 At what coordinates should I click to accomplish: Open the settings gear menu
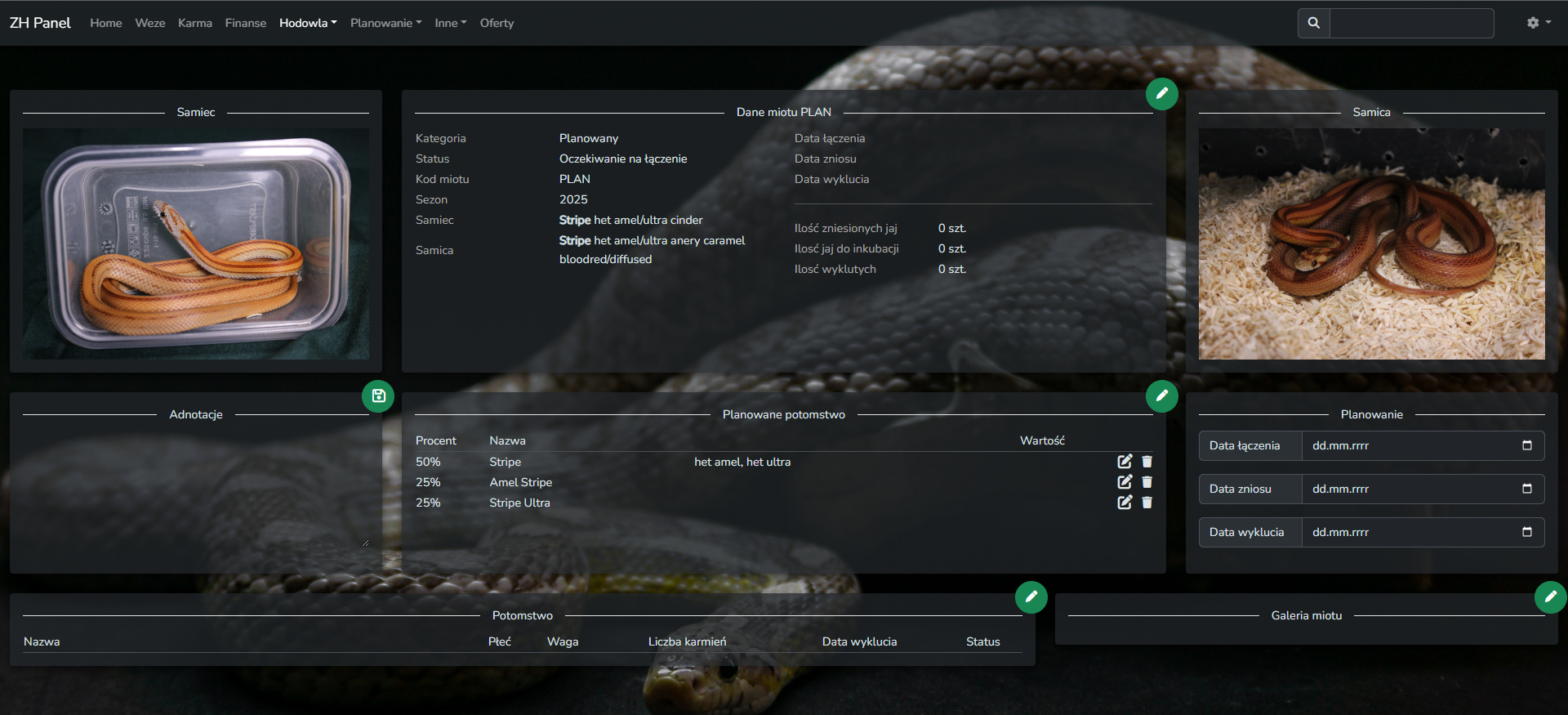[x=1539, y=23]
